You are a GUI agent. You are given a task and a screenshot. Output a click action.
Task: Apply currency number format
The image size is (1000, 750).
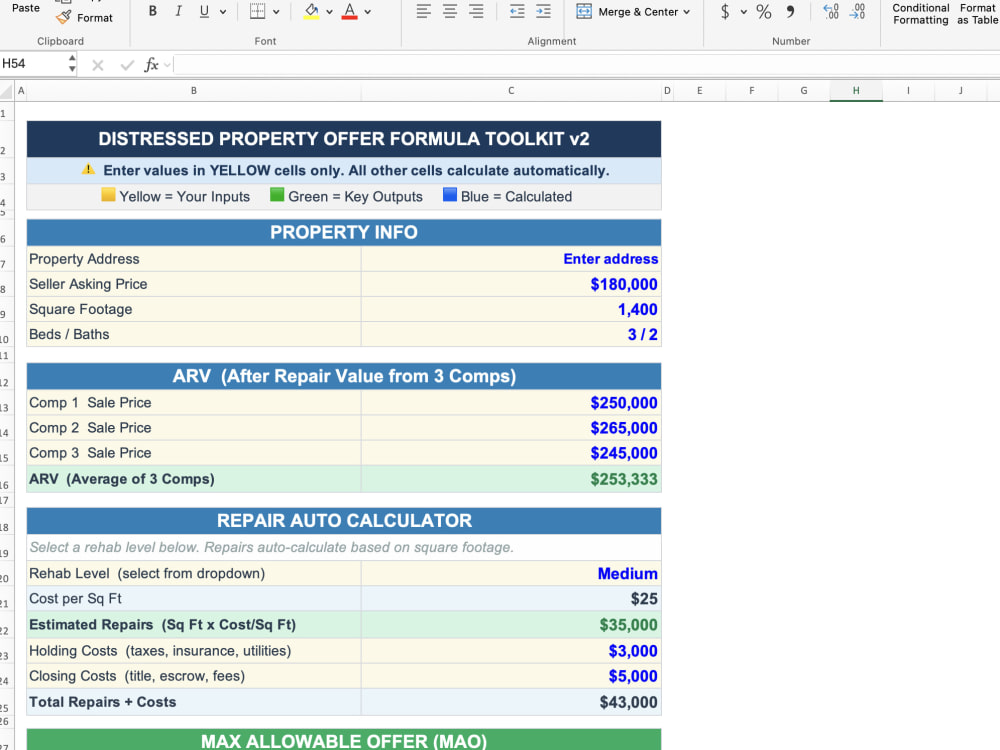click(x=725, y=11)
